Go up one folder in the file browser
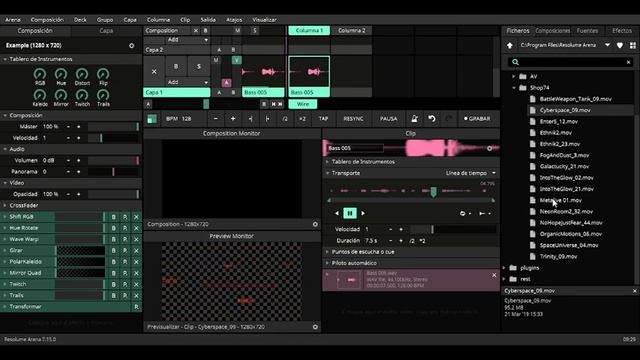Viewport: 640px width, 360px height. 510,45
